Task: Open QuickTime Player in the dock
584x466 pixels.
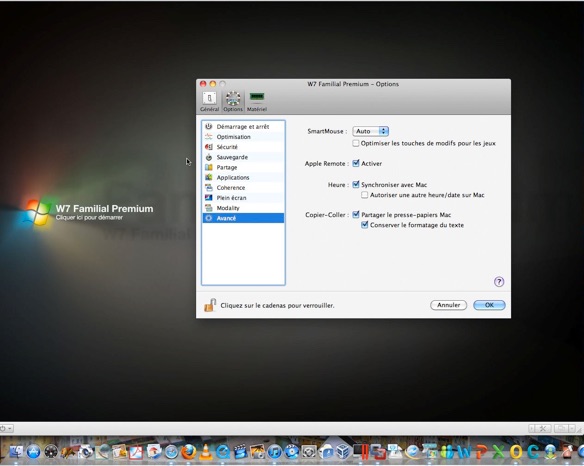Action: [223, 452]
